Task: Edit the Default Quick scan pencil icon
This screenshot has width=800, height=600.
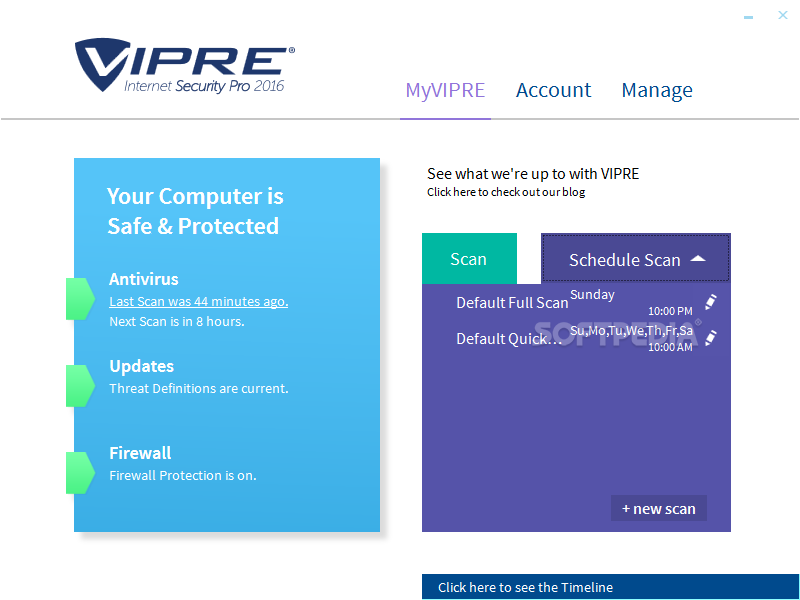Action: [x=711, y=337]
